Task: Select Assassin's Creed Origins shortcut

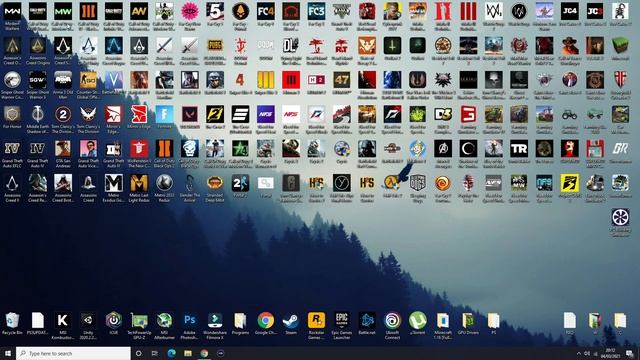Action: click(38, 46)
